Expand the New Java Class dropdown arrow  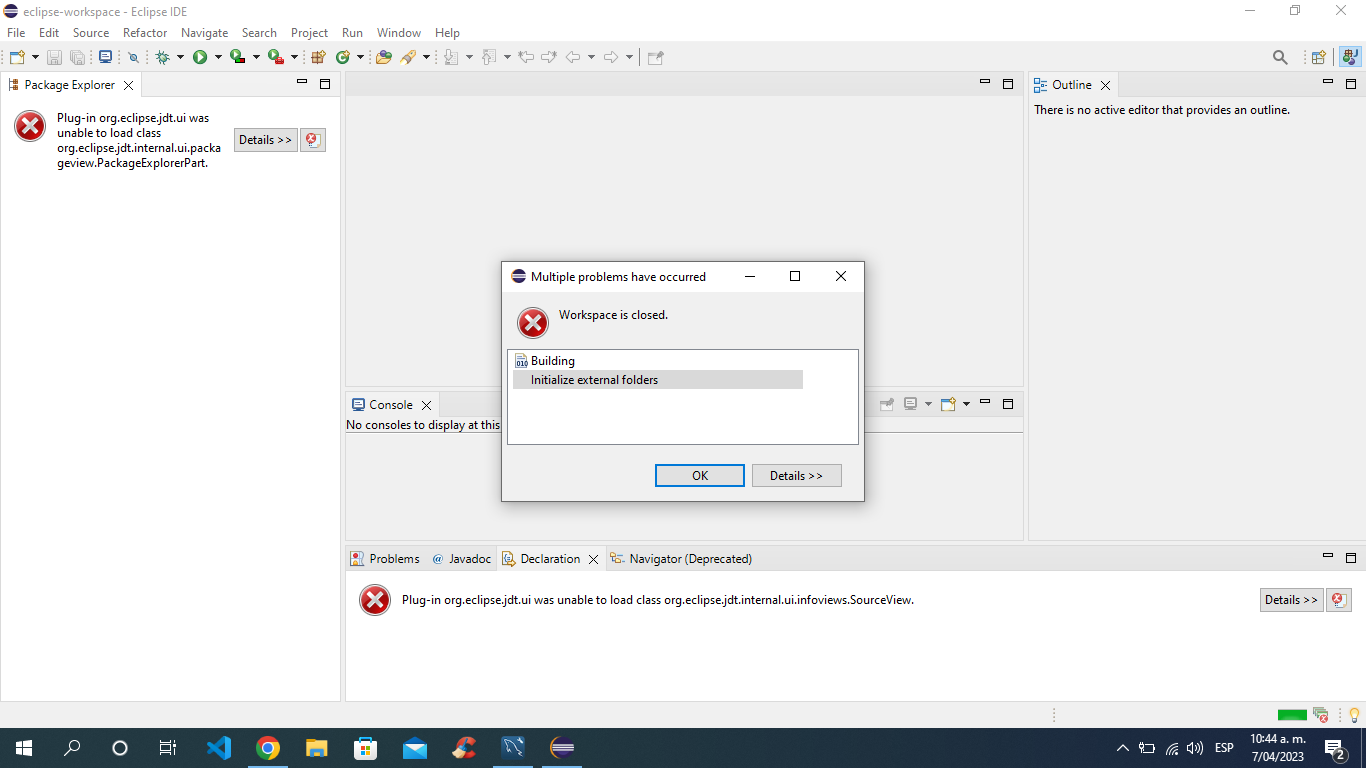pos(360,57)
